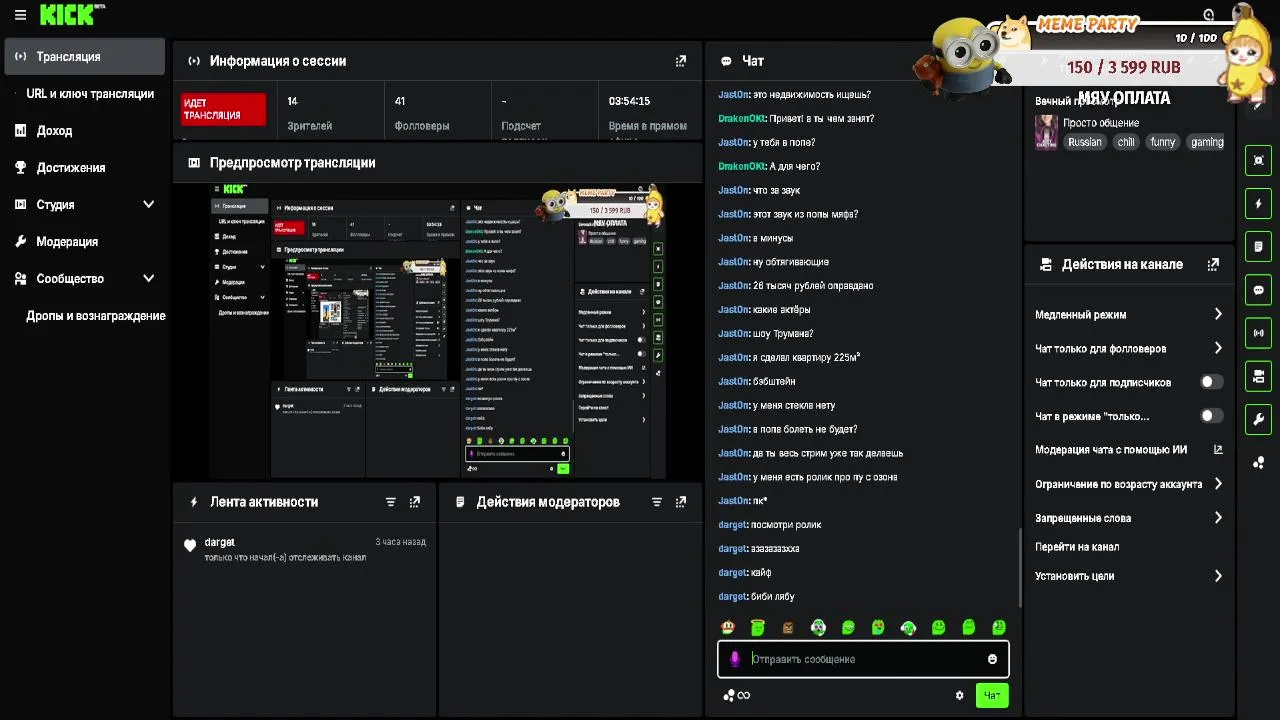Insert the brown angry face emote
Screen dimensions: 1280x720
(788, 628)
